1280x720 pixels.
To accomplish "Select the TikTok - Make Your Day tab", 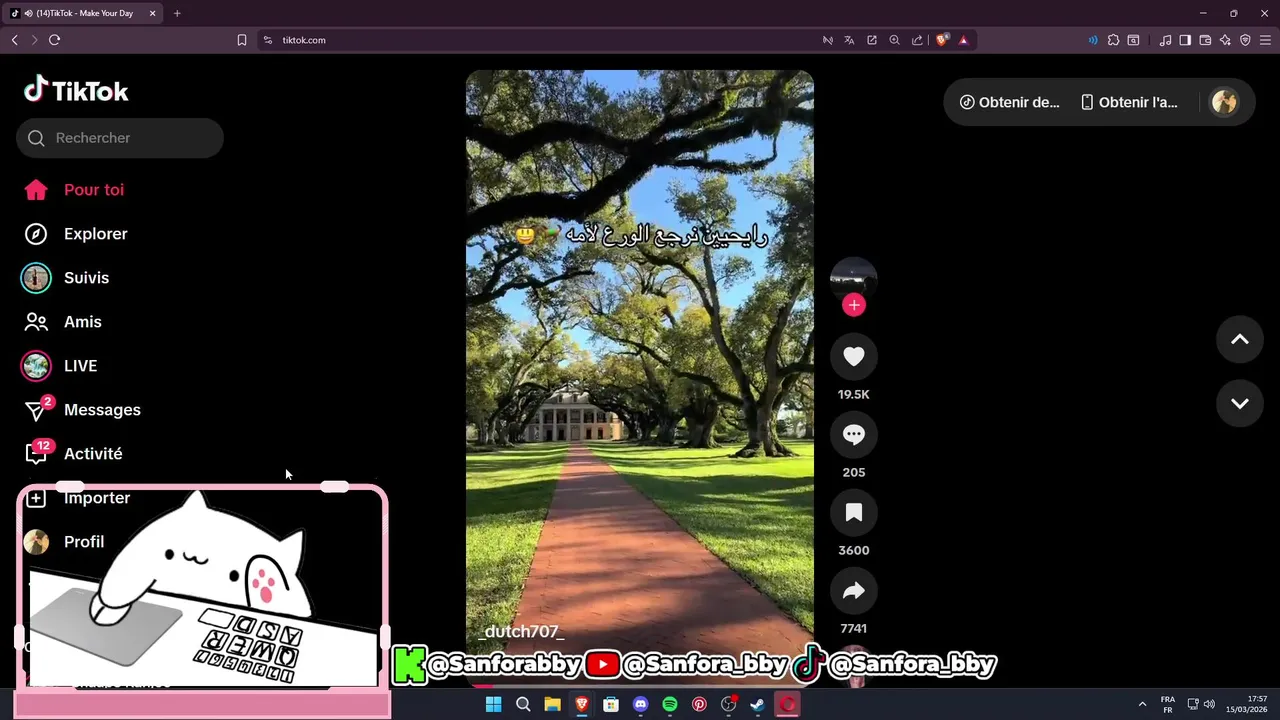I will point(84,13).
